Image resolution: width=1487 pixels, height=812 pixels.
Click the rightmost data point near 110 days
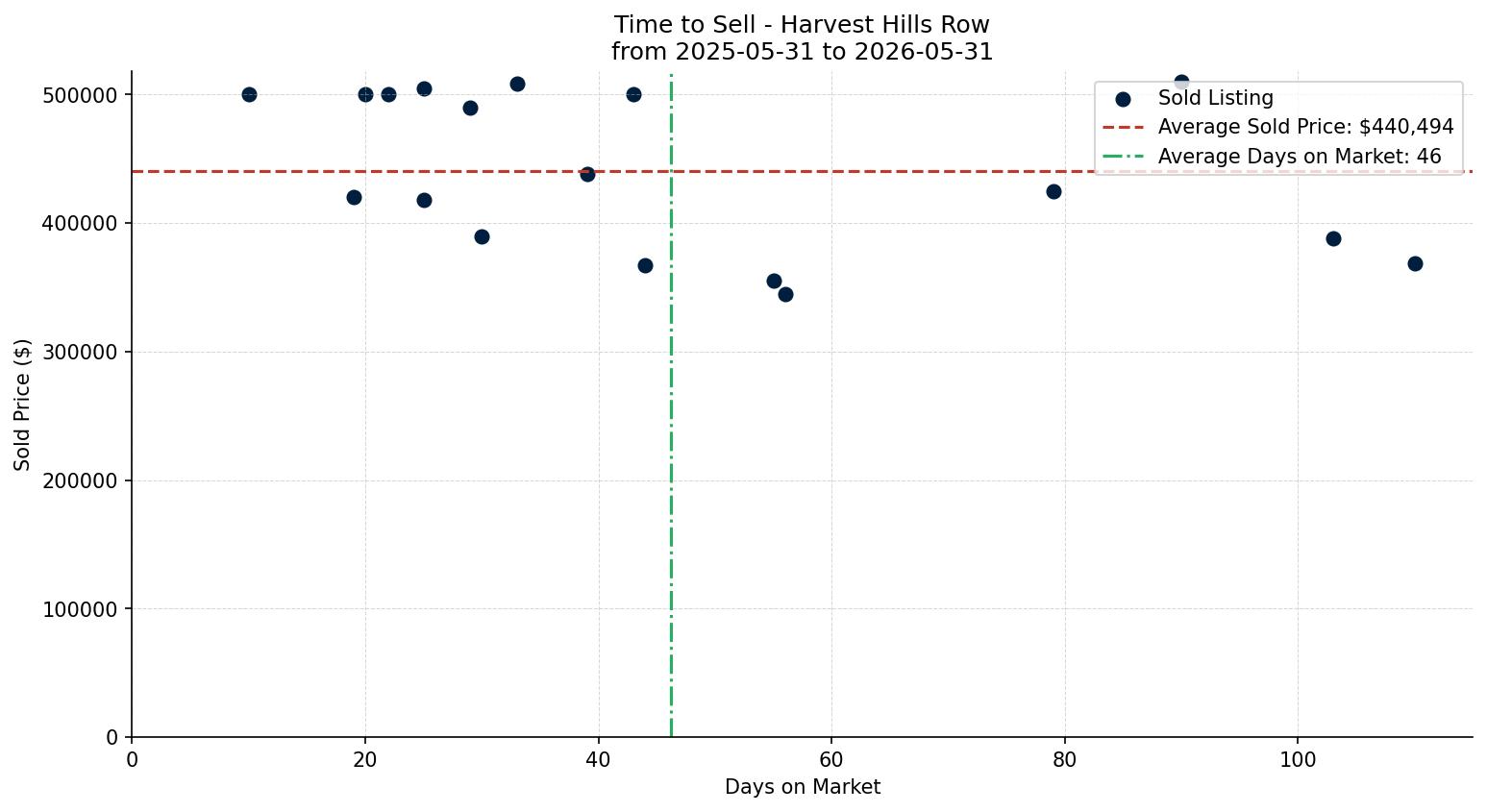1415,263
